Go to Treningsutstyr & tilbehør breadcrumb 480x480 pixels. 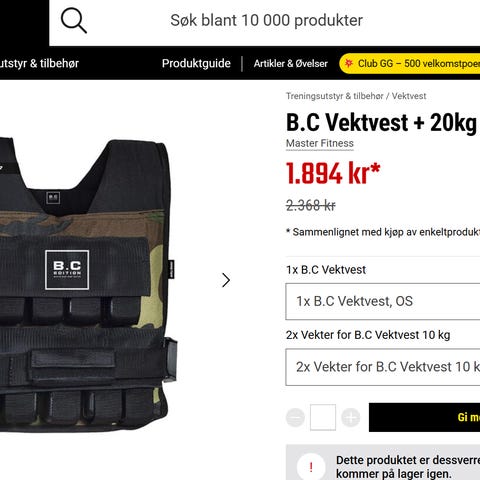tap(335, 96)
